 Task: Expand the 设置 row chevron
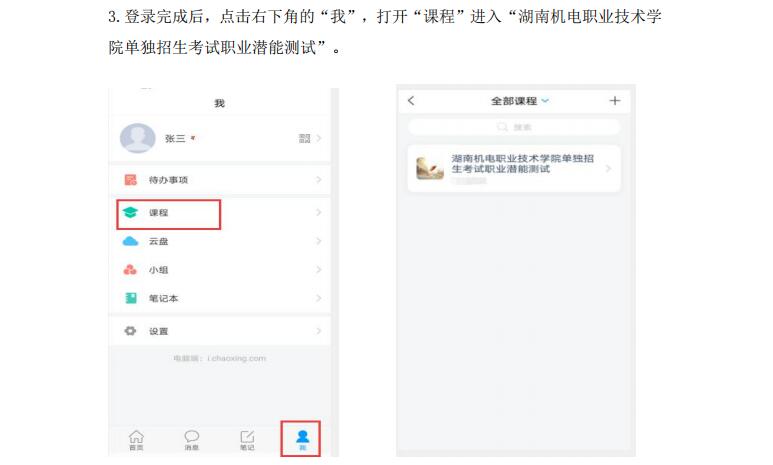click(318, 331)
